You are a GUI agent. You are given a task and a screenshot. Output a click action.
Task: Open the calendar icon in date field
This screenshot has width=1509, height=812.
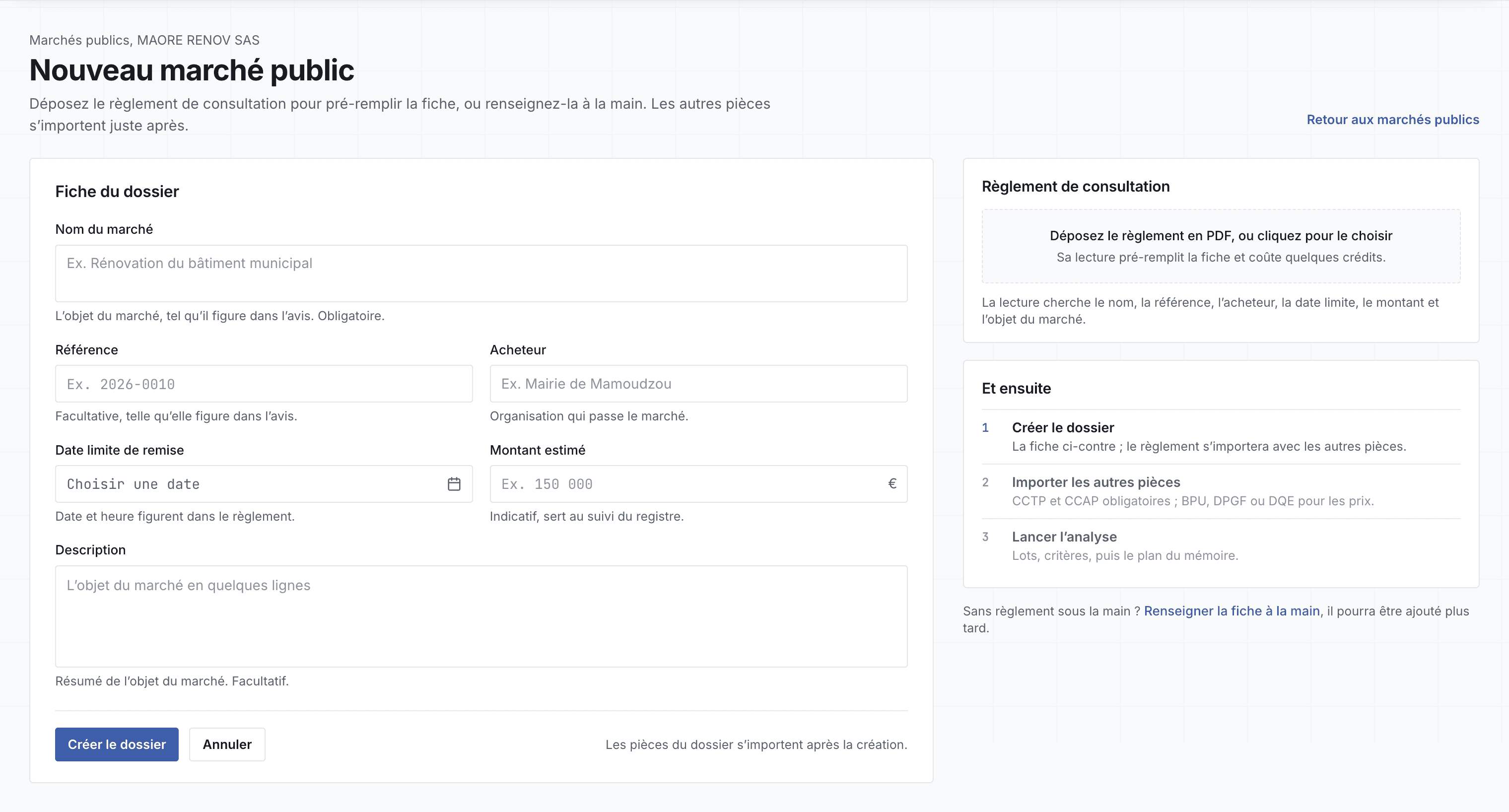[454, 484]
